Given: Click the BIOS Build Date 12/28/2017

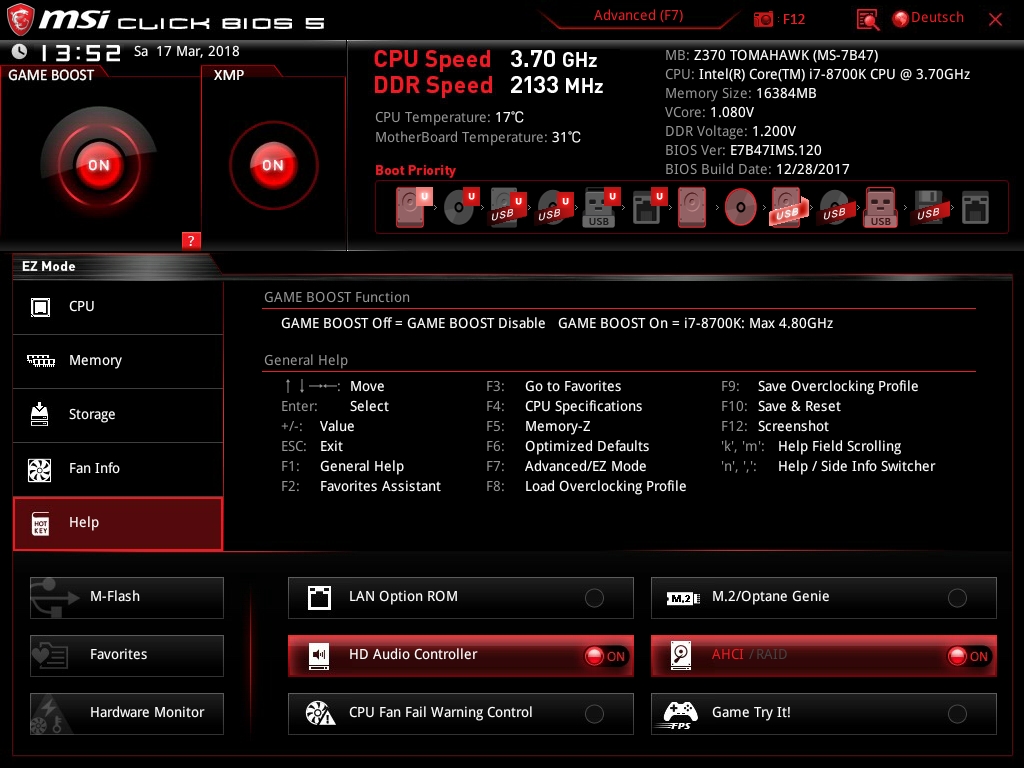Looking at the screenshot, I should tap(757, 169).
